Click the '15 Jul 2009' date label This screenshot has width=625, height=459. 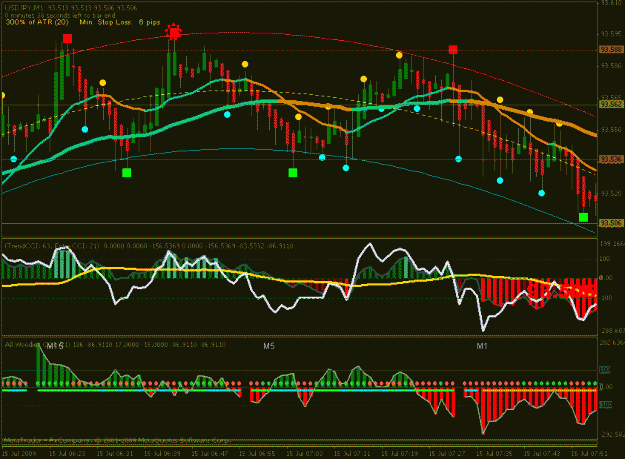[19, 453]
